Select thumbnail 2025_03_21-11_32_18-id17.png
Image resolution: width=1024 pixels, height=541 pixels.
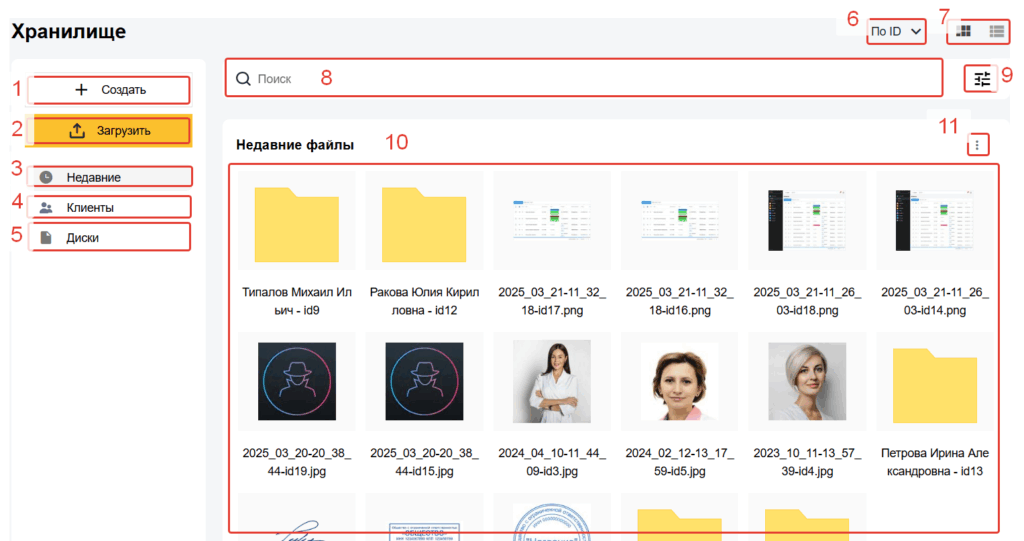point(552,220)
